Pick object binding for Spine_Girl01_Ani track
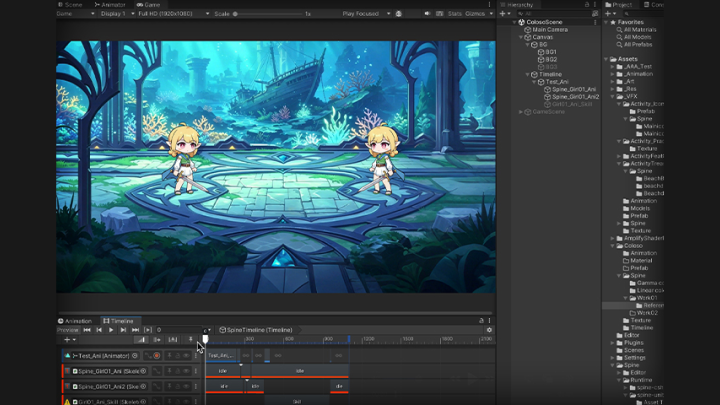The image size is (720, 405). pos(143,371)
